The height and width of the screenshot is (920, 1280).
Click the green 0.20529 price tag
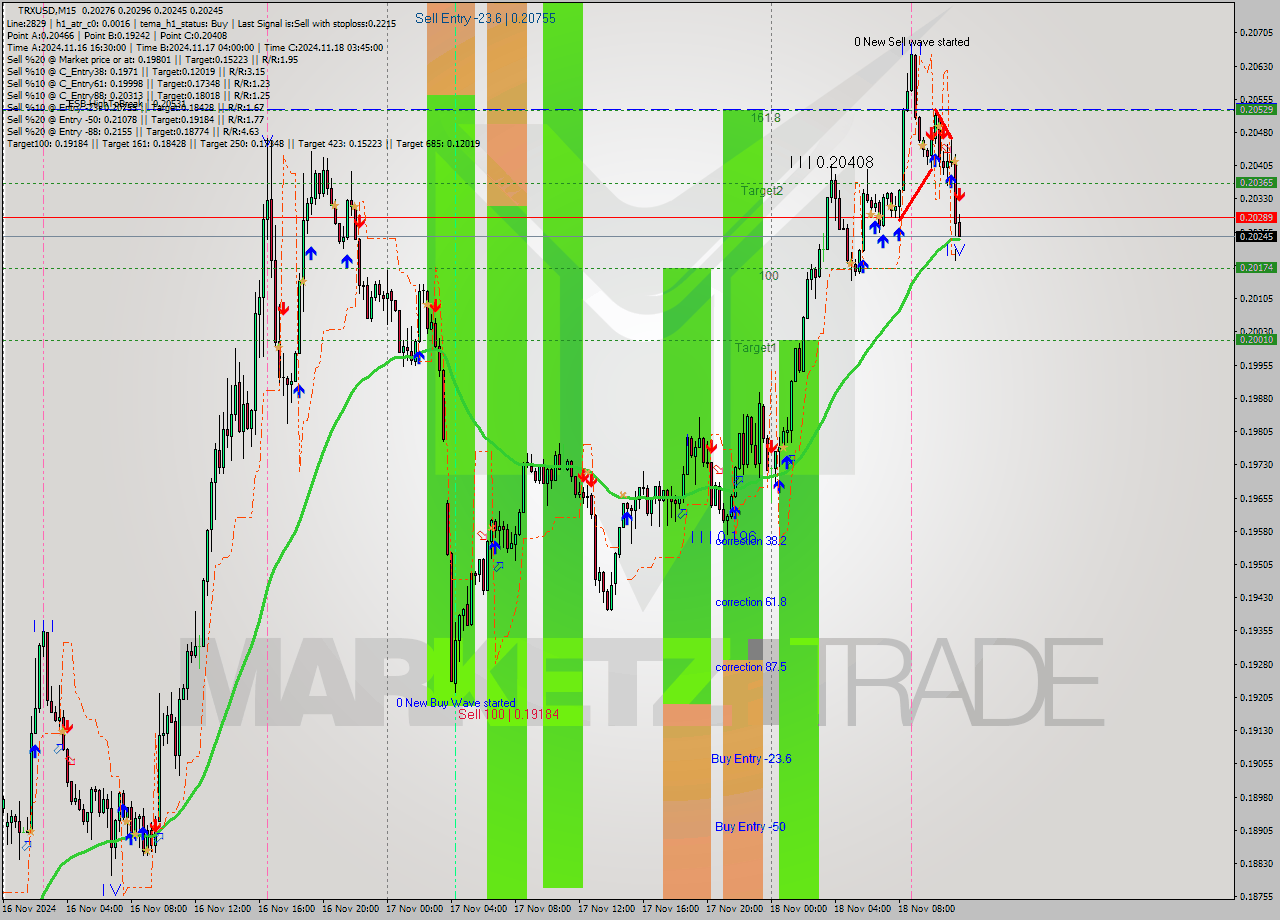1256,109
